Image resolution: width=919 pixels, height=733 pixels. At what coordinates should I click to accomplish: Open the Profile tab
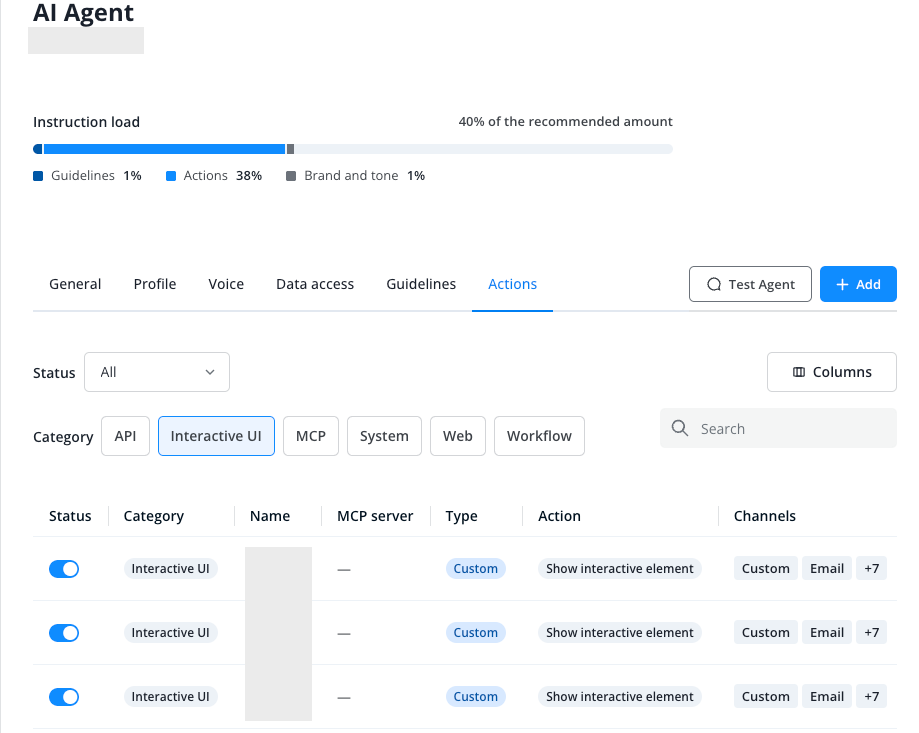coord(155,284)
